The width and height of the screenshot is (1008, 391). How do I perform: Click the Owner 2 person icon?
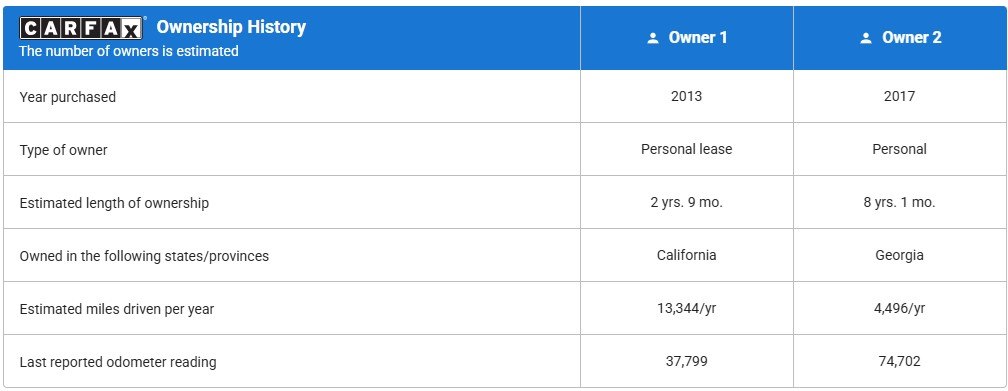click(x=866, y=38)
